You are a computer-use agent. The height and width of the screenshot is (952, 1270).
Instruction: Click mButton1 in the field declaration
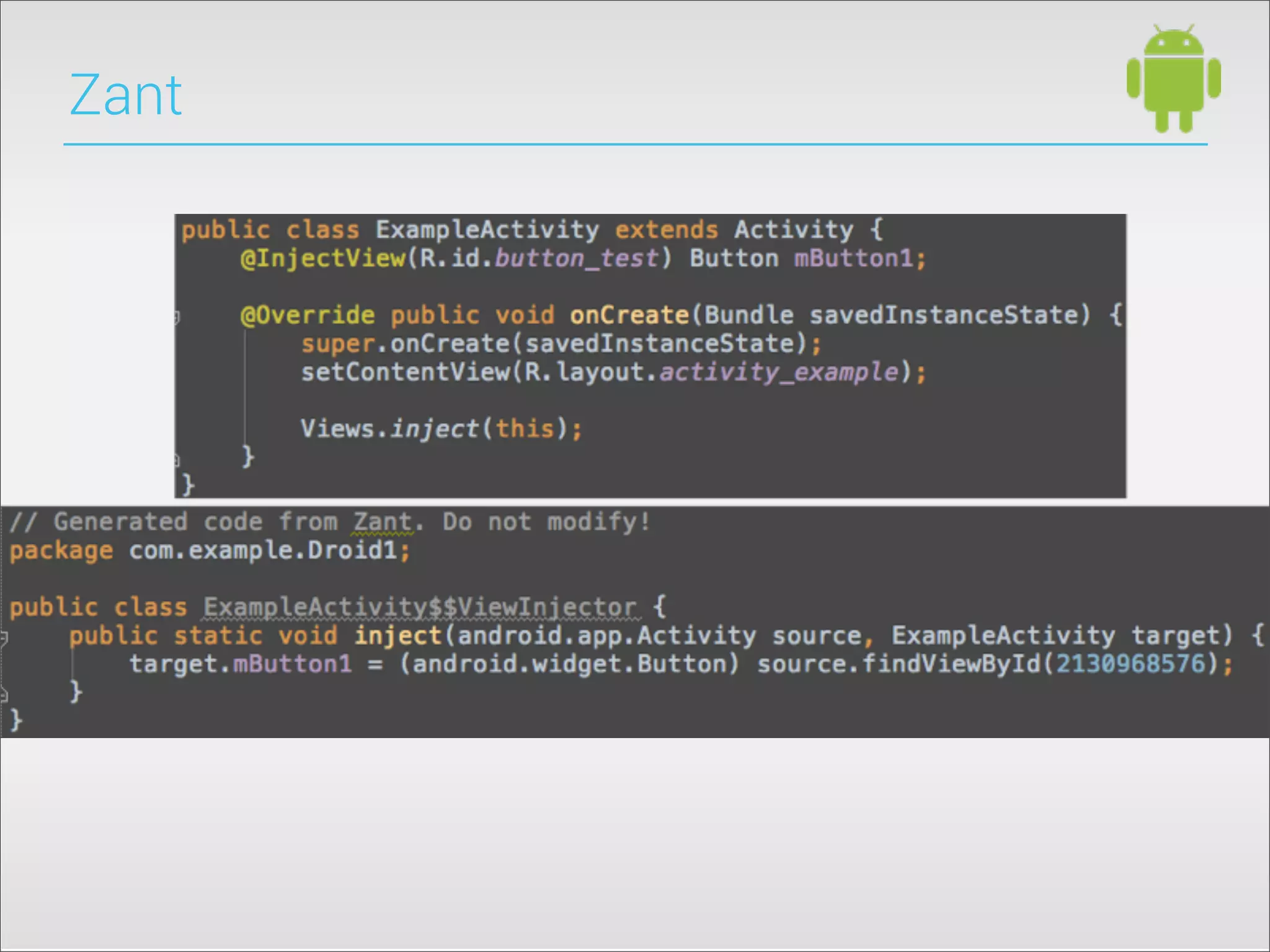pos(853,258)
